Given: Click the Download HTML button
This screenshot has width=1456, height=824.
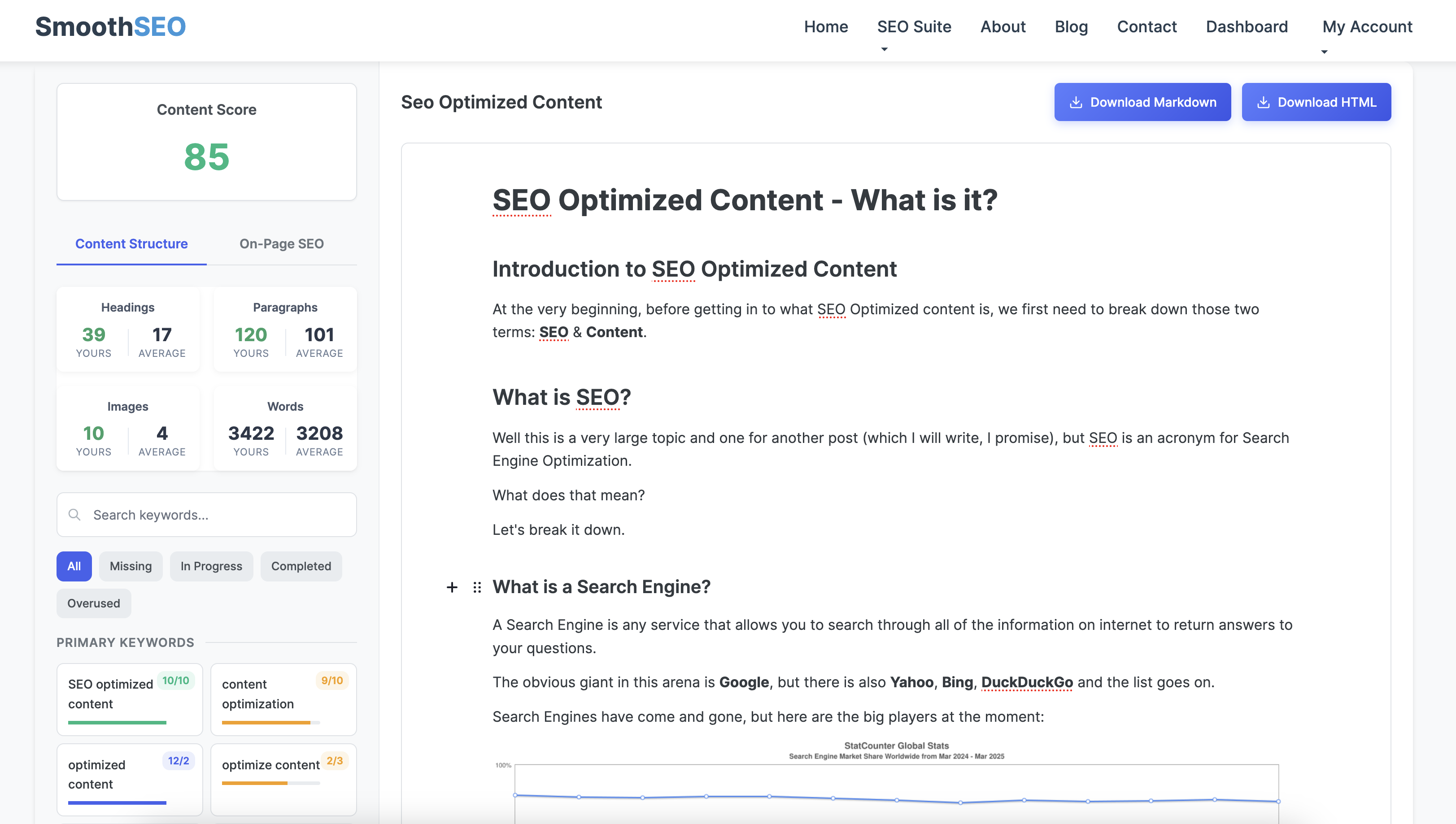Looking at the screenshot, I should click(x=1316, y=102).
